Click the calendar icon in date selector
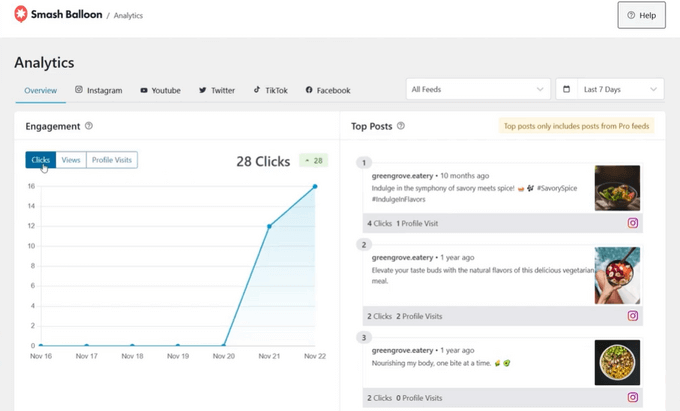 pyautogui.click(x=566, y=89)
